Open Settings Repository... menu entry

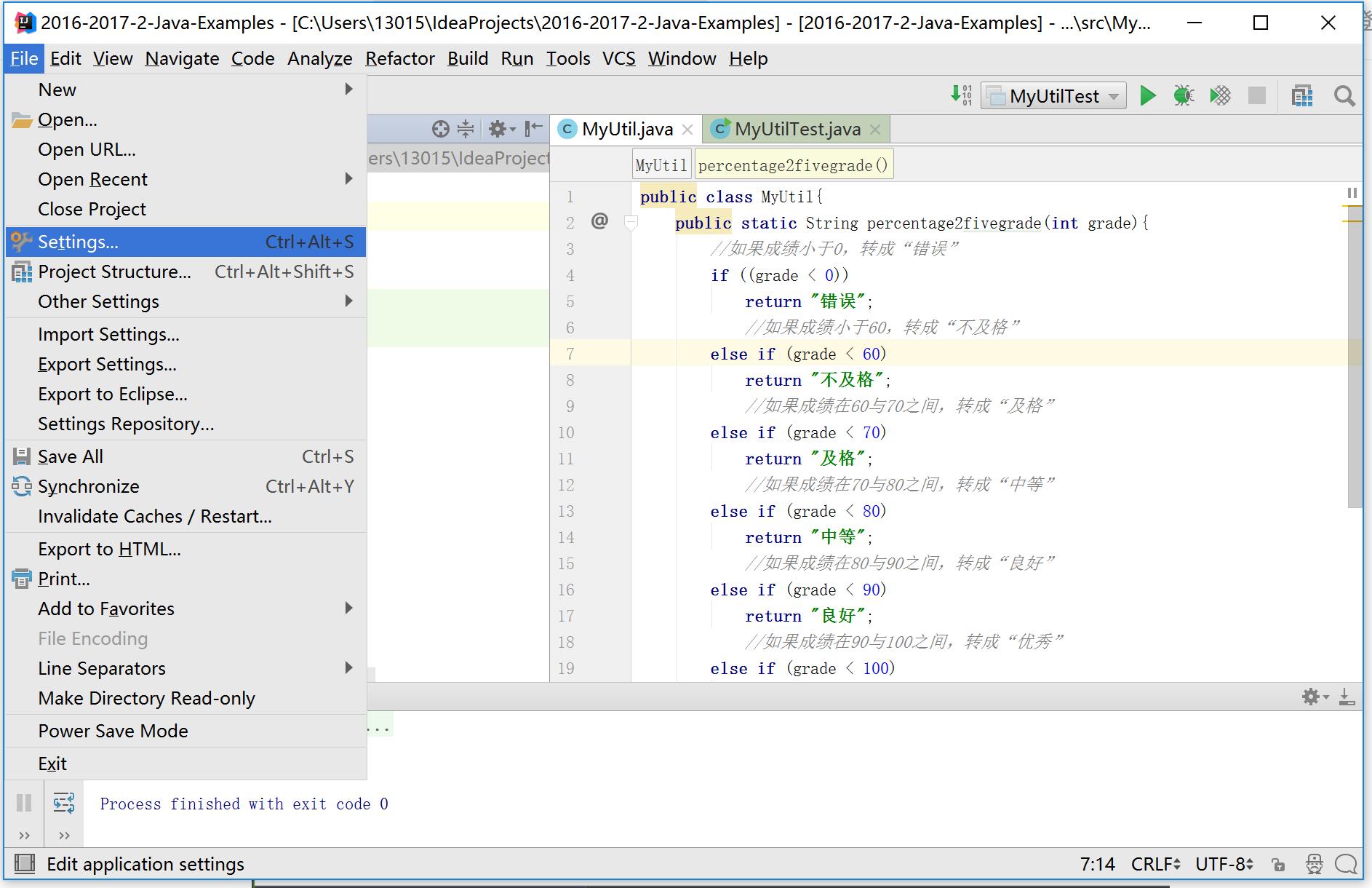[x=186, y=424]
